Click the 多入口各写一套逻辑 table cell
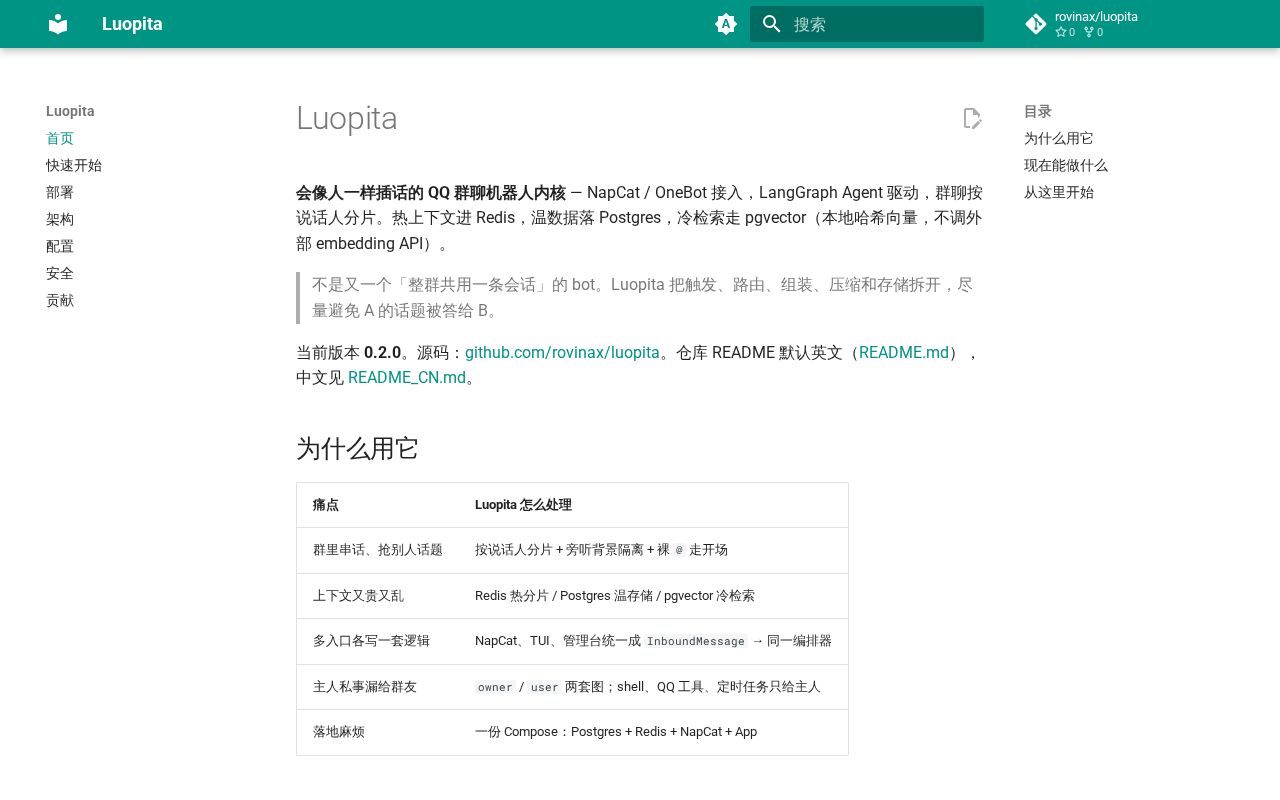This screenshot has width=1280, height=800. (x=378, y=641)
